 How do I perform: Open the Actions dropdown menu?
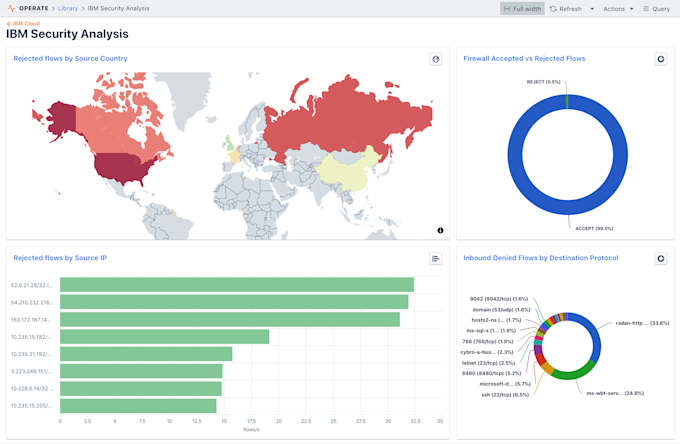tap(618, 9)
